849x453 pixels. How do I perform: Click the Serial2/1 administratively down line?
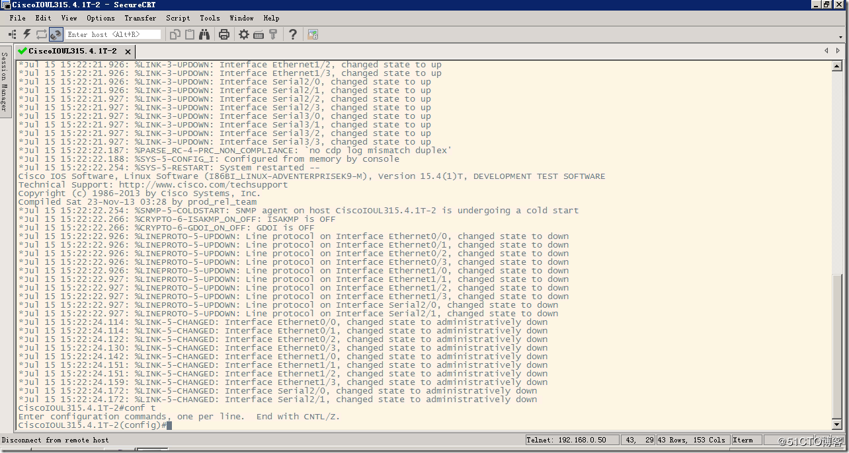(x=278, y=399)
